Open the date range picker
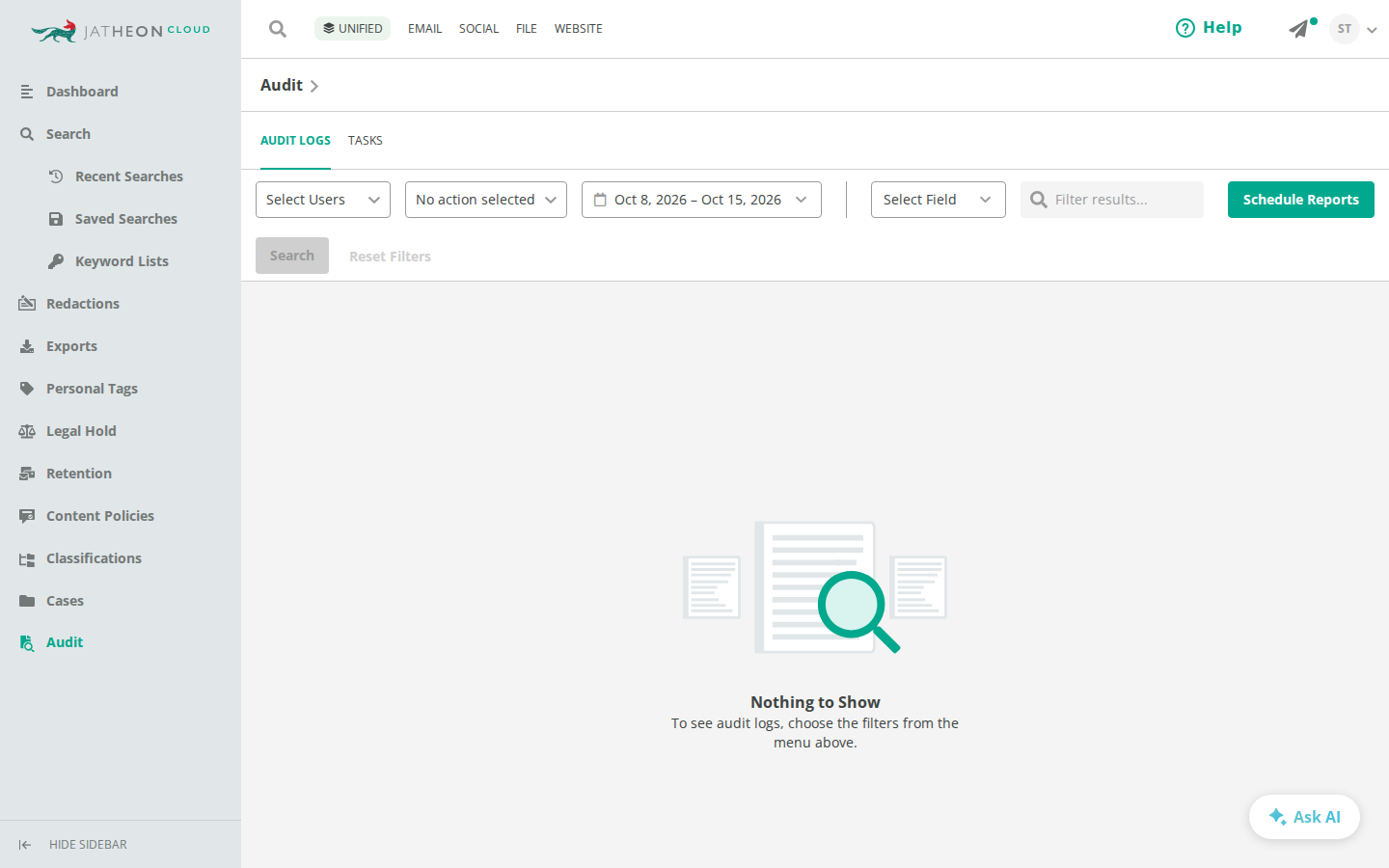The image size is (1389, 868). point(701,200)
